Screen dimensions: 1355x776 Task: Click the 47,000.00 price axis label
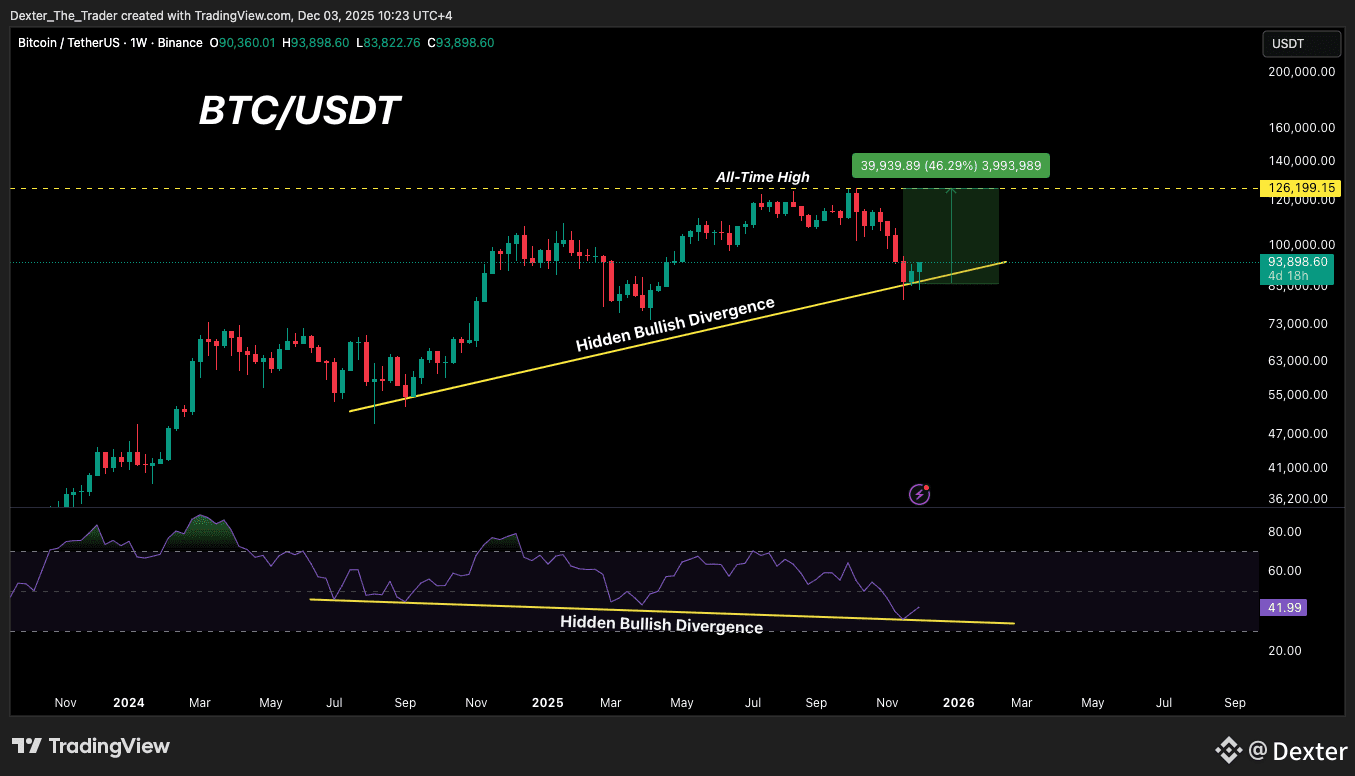1296,434
